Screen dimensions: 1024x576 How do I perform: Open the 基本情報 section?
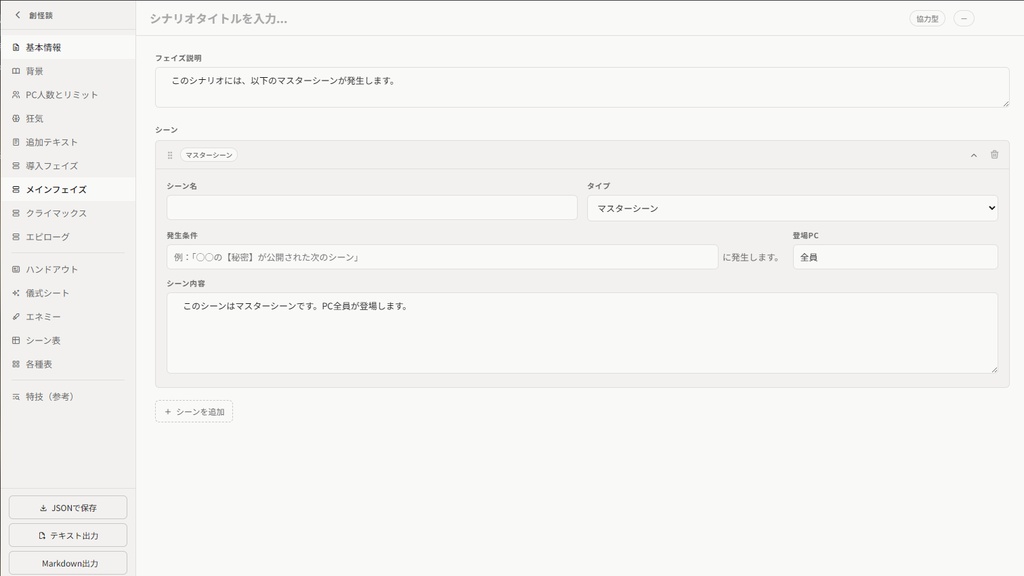click(68, 47)
